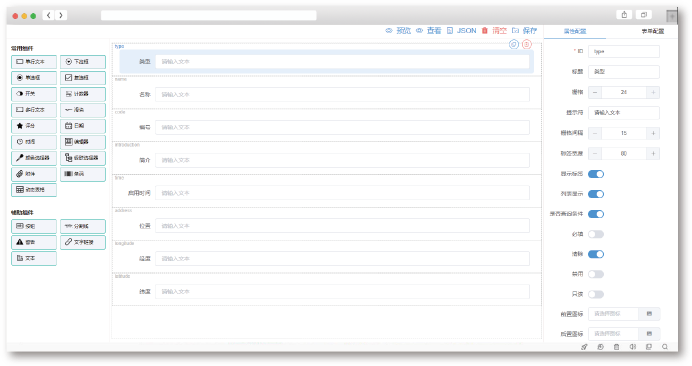692x366 pixels.
Task: Click the red clear-all button
Action: click(494, 30)
